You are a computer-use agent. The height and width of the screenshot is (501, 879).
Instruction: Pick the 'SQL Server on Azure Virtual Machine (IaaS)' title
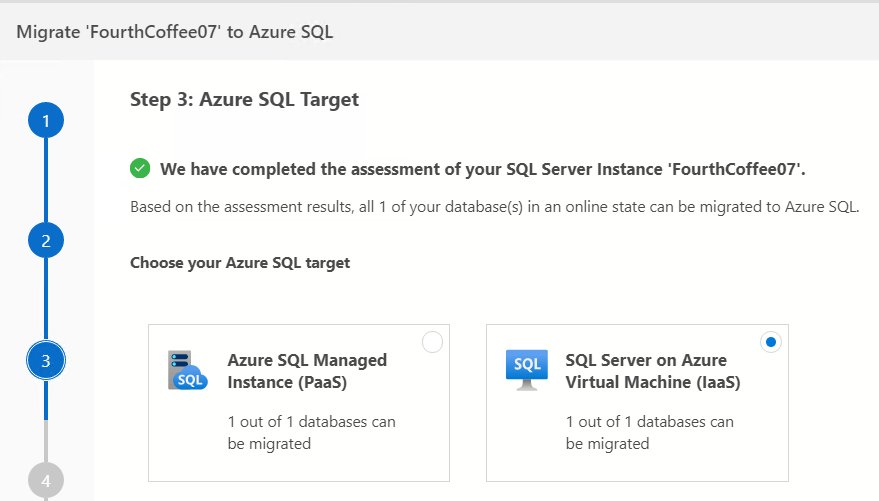click(x=652, y=371)
